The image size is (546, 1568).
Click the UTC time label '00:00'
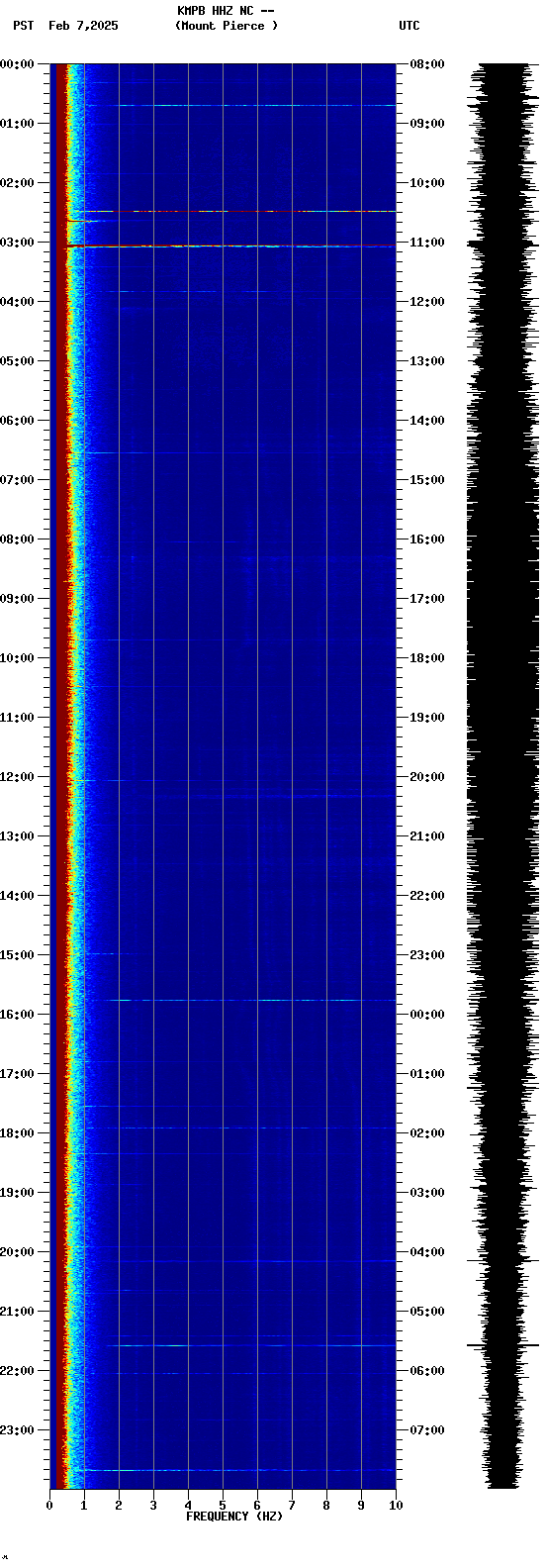pyautogui.click(x=426, y=1015)
